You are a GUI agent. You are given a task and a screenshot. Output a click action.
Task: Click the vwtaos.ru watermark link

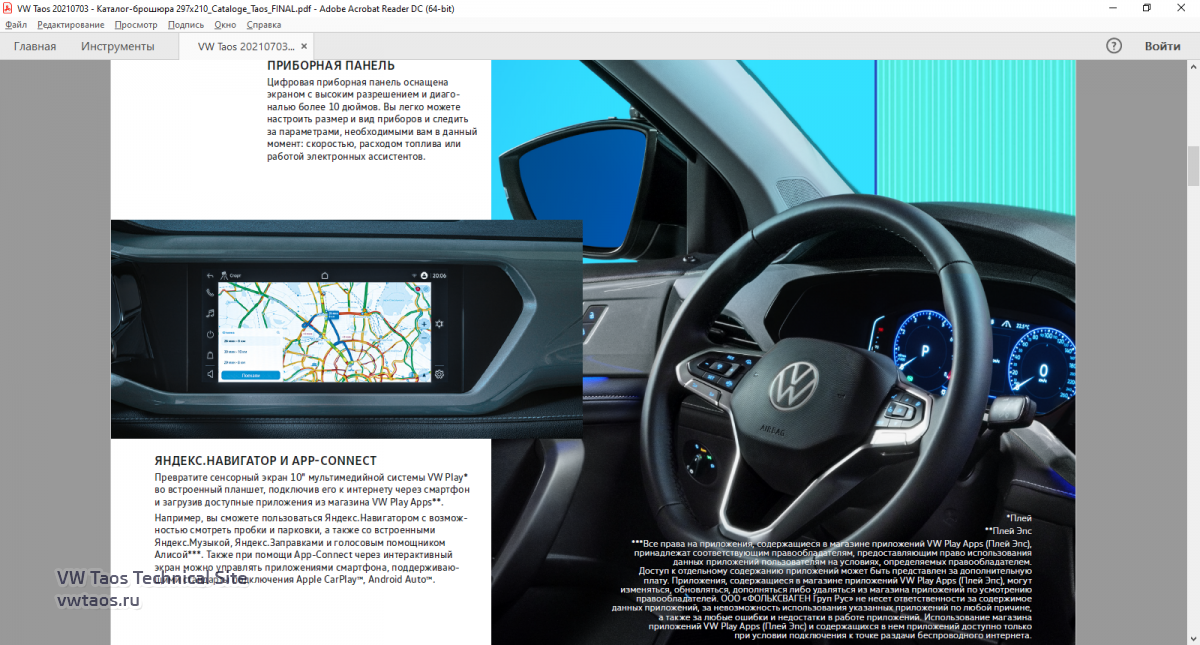click(x=98, y=600)
